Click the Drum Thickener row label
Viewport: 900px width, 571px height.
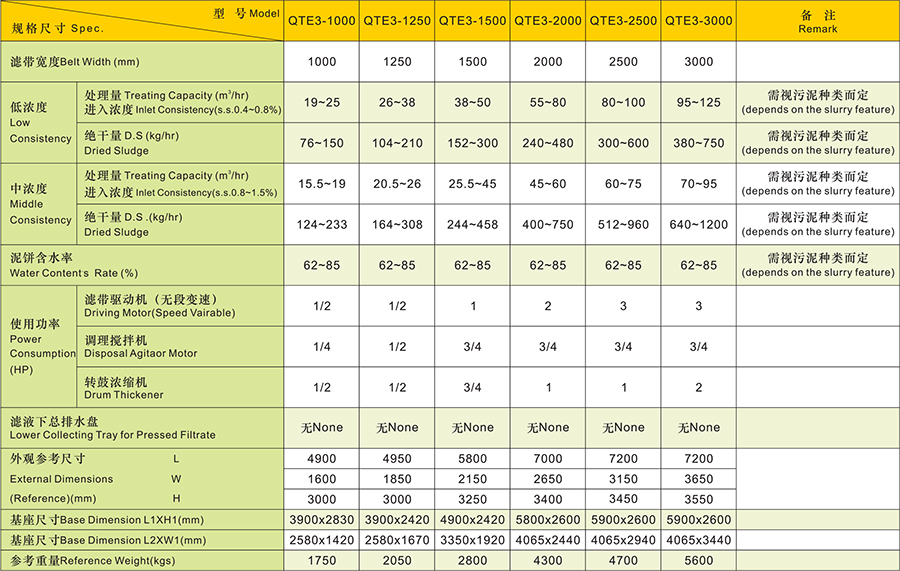tap(124, 387)
